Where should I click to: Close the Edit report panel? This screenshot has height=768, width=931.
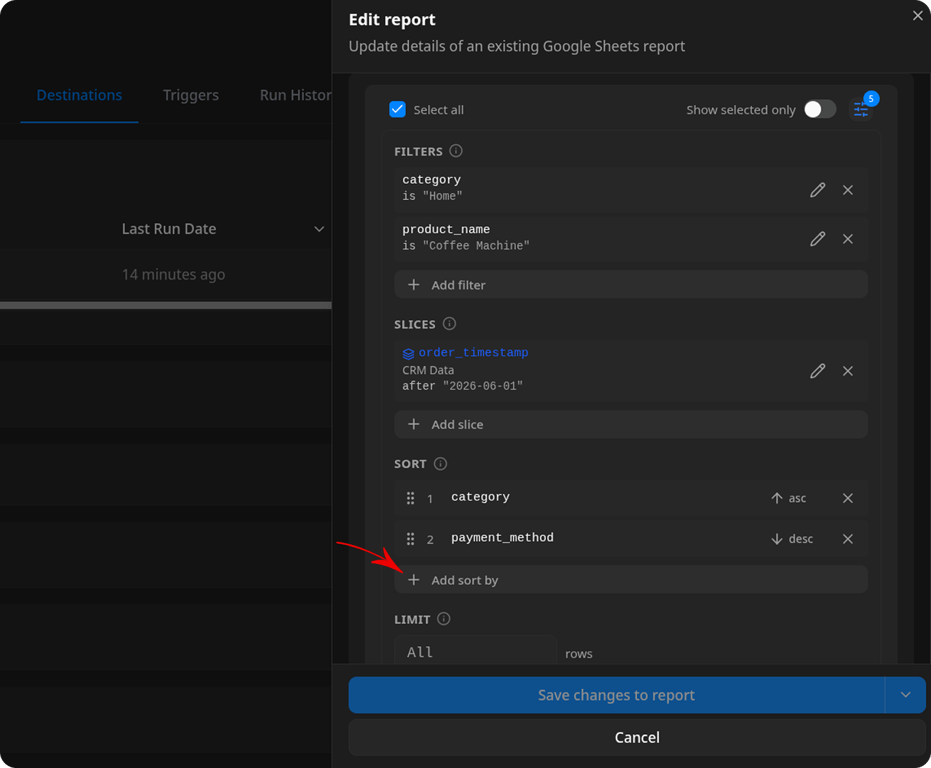(917, 16)
